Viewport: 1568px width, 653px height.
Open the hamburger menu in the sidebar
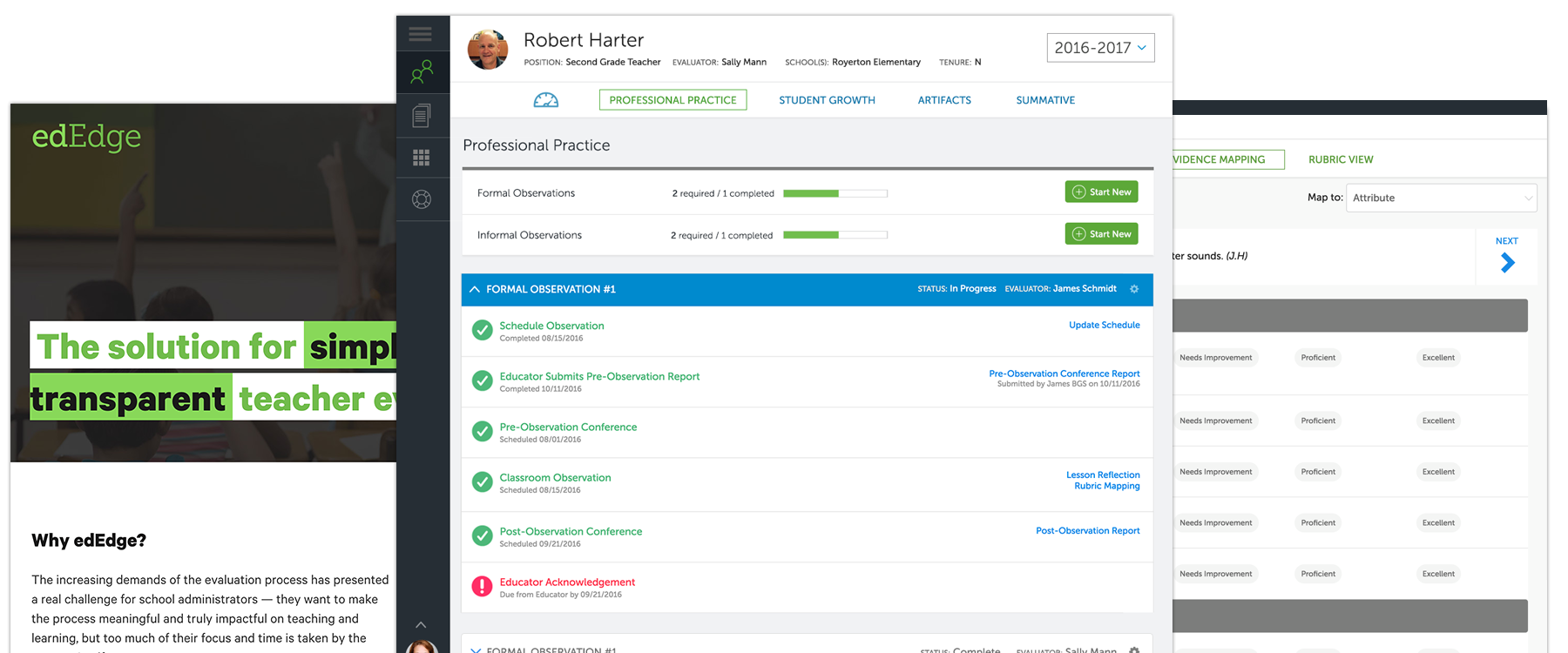coord(421,34)
